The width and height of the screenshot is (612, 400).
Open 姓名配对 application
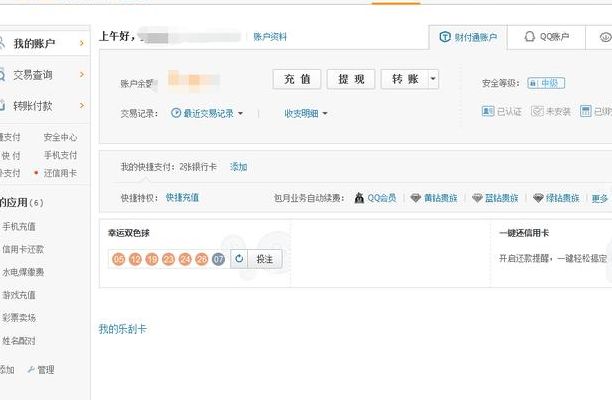pos(19,341)
